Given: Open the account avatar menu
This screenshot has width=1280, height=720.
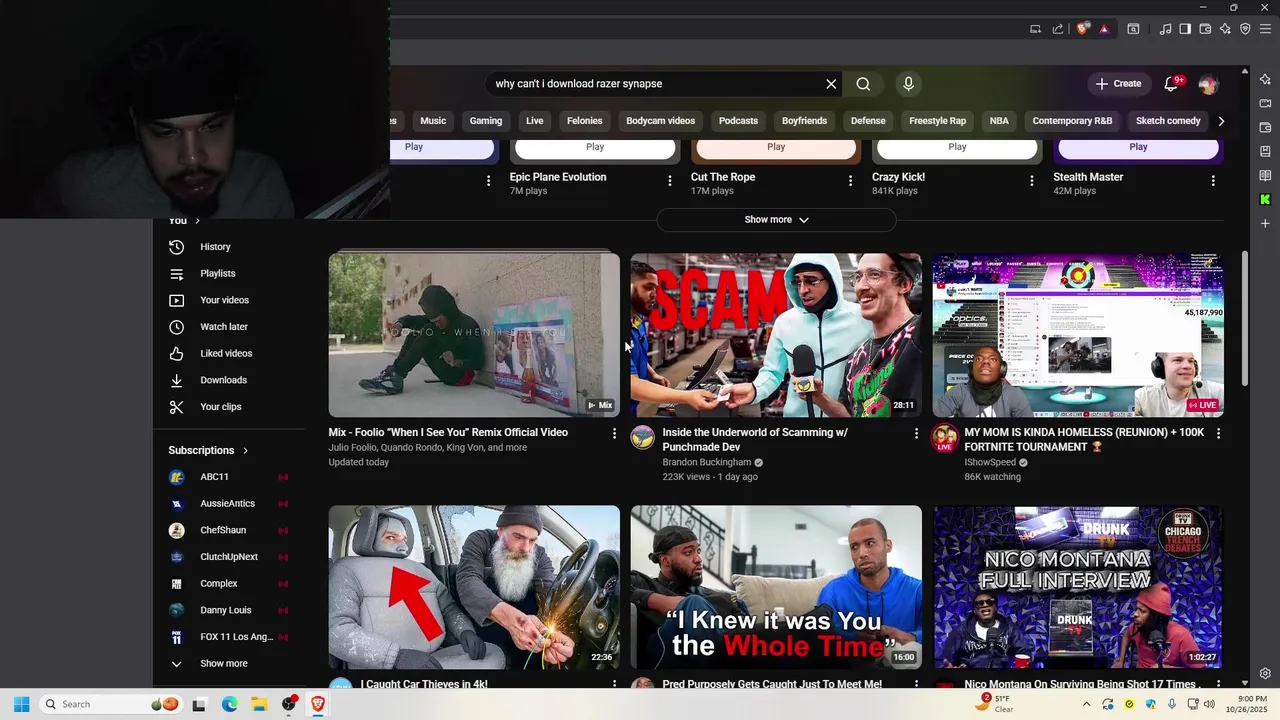Looking at the screenshot, I should click(1208, 84).
